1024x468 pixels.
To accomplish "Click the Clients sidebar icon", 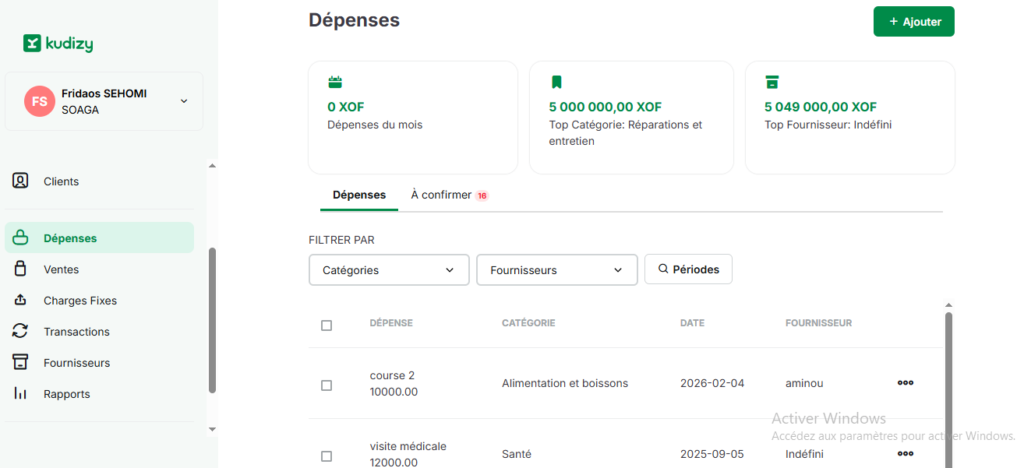I will (x=20, y=181).
